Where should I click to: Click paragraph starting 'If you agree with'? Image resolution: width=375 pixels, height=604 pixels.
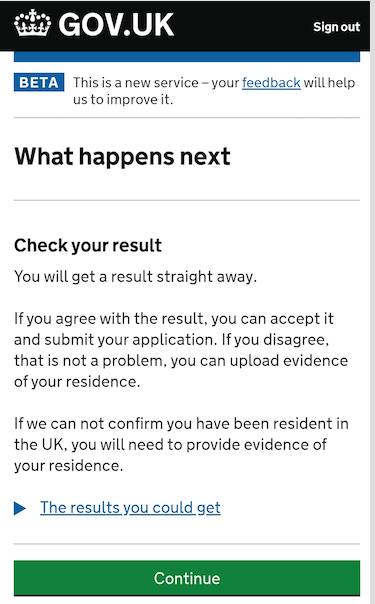pos(181,350)
